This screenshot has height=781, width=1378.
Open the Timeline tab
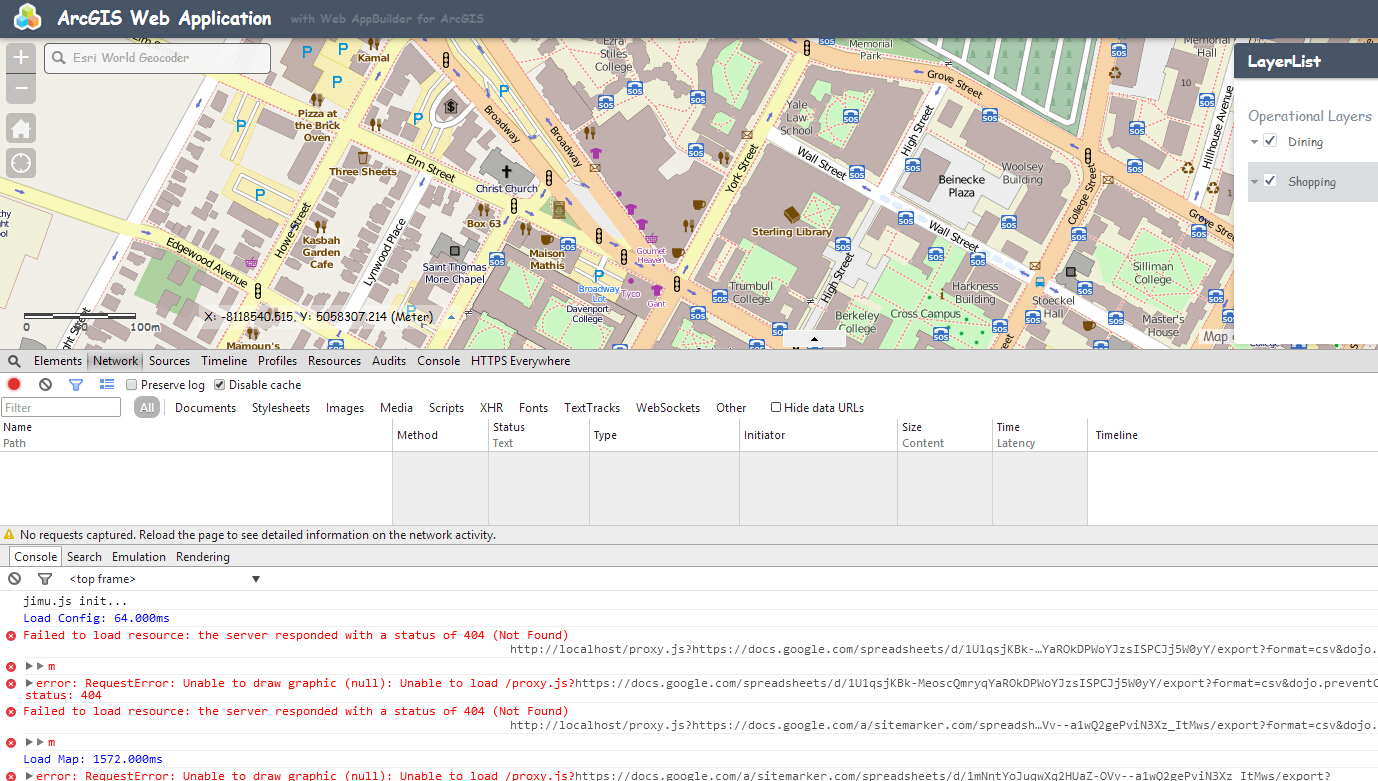point(224,361)
